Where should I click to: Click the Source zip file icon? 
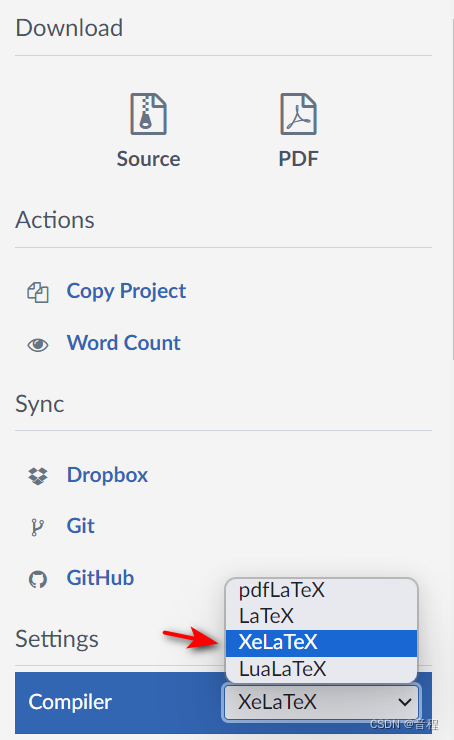[148, 114]
